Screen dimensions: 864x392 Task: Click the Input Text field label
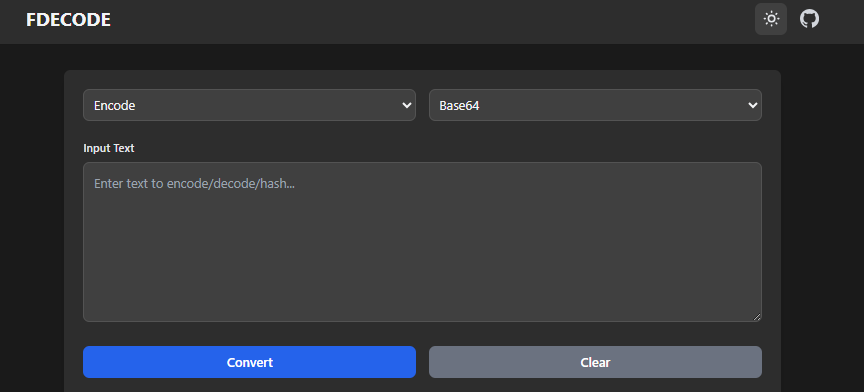coord(109,148)
